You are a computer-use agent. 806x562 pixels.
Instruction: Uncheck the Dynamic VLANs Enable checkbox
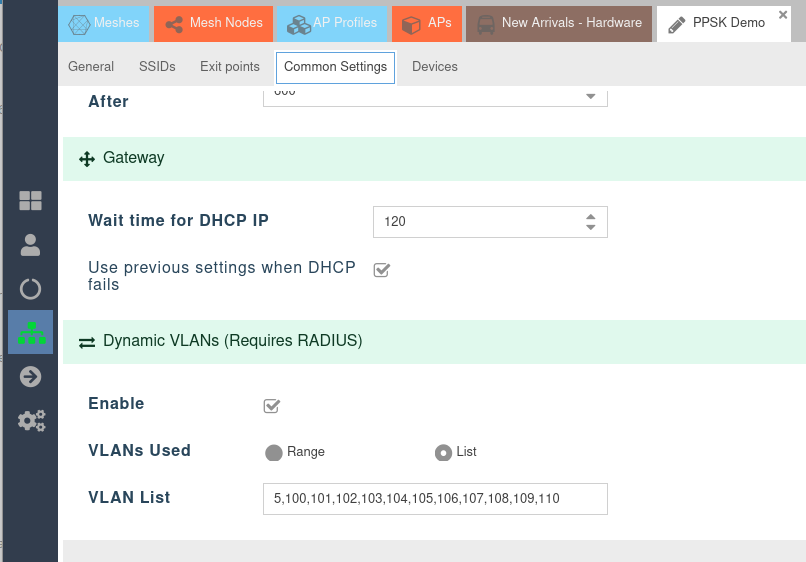point(271,405)
